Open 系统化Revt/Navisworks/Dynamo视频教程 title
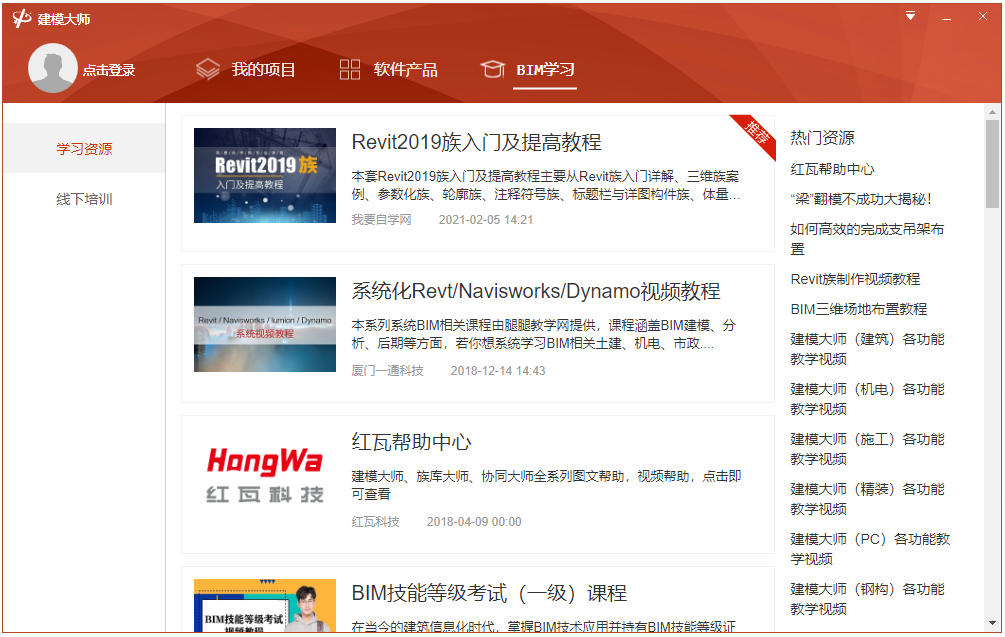Viewport: 1005px width, 637px height. click(x=536, y=292)
